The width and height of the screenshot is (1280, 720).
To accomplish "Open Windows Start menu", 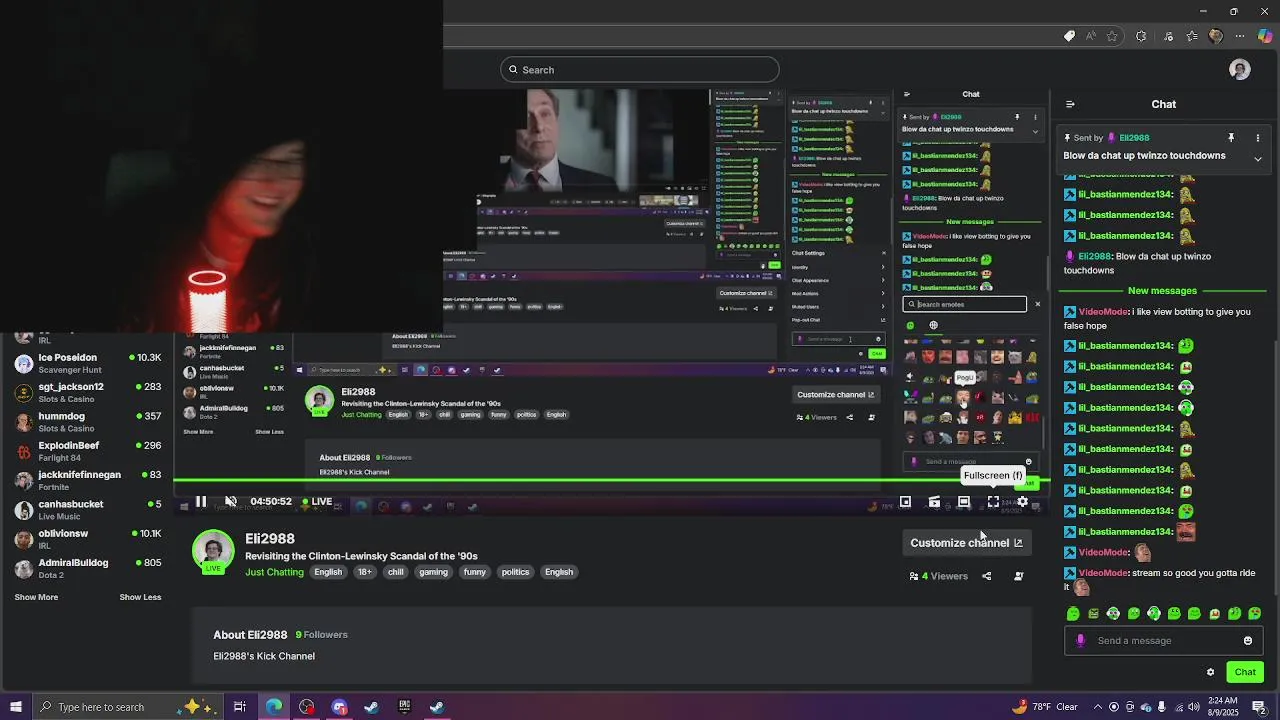I will (16, 707).
